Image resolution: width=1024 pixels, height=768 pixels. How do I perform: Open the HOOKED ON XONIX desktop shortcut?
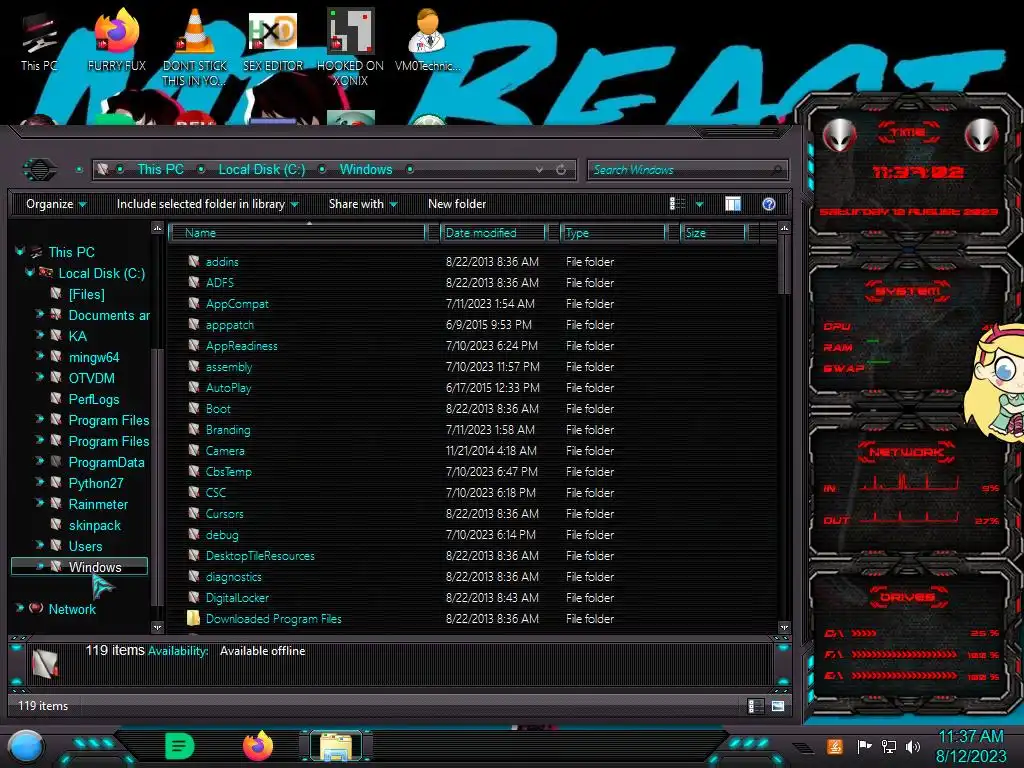(x=350, y=47)
